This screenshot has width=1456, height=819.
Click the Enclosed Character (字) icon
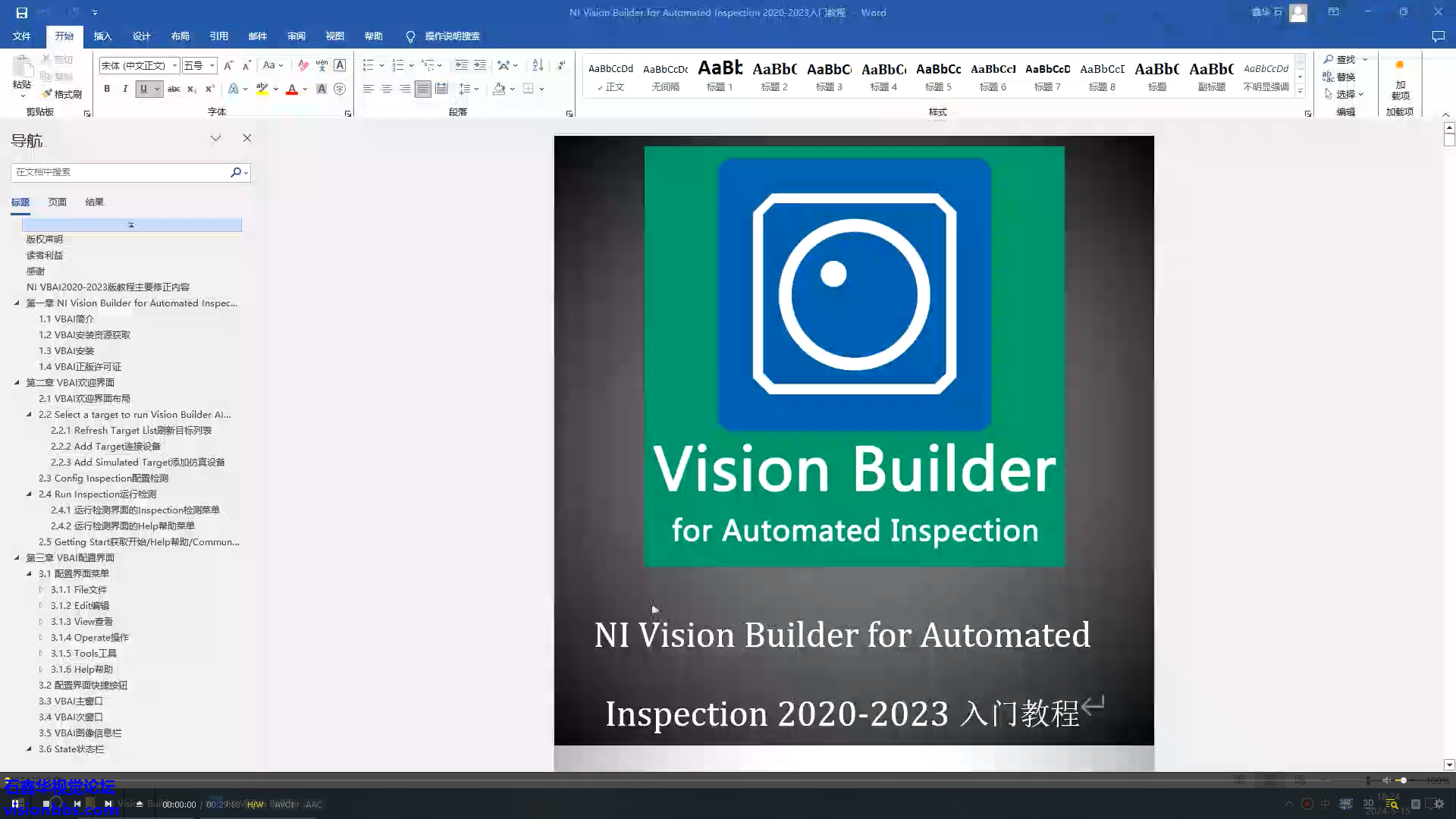tap(340, 89)
